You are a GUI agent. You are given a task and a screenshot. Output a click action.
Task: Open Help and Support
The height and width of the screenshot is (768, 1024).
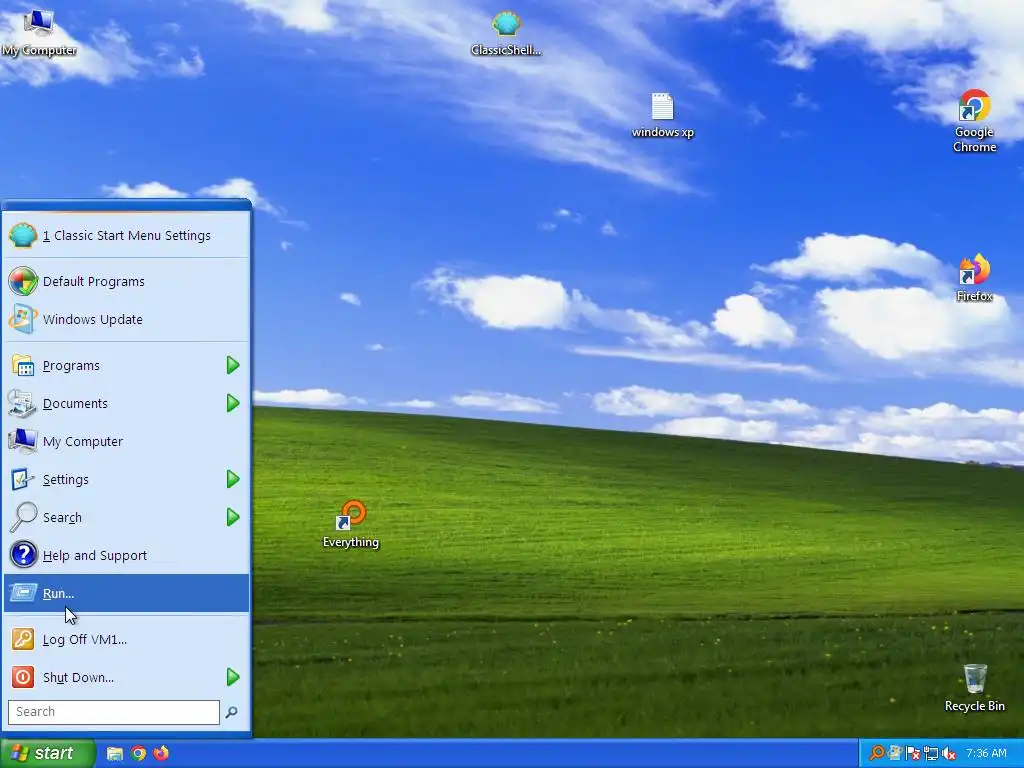(127, 556)
